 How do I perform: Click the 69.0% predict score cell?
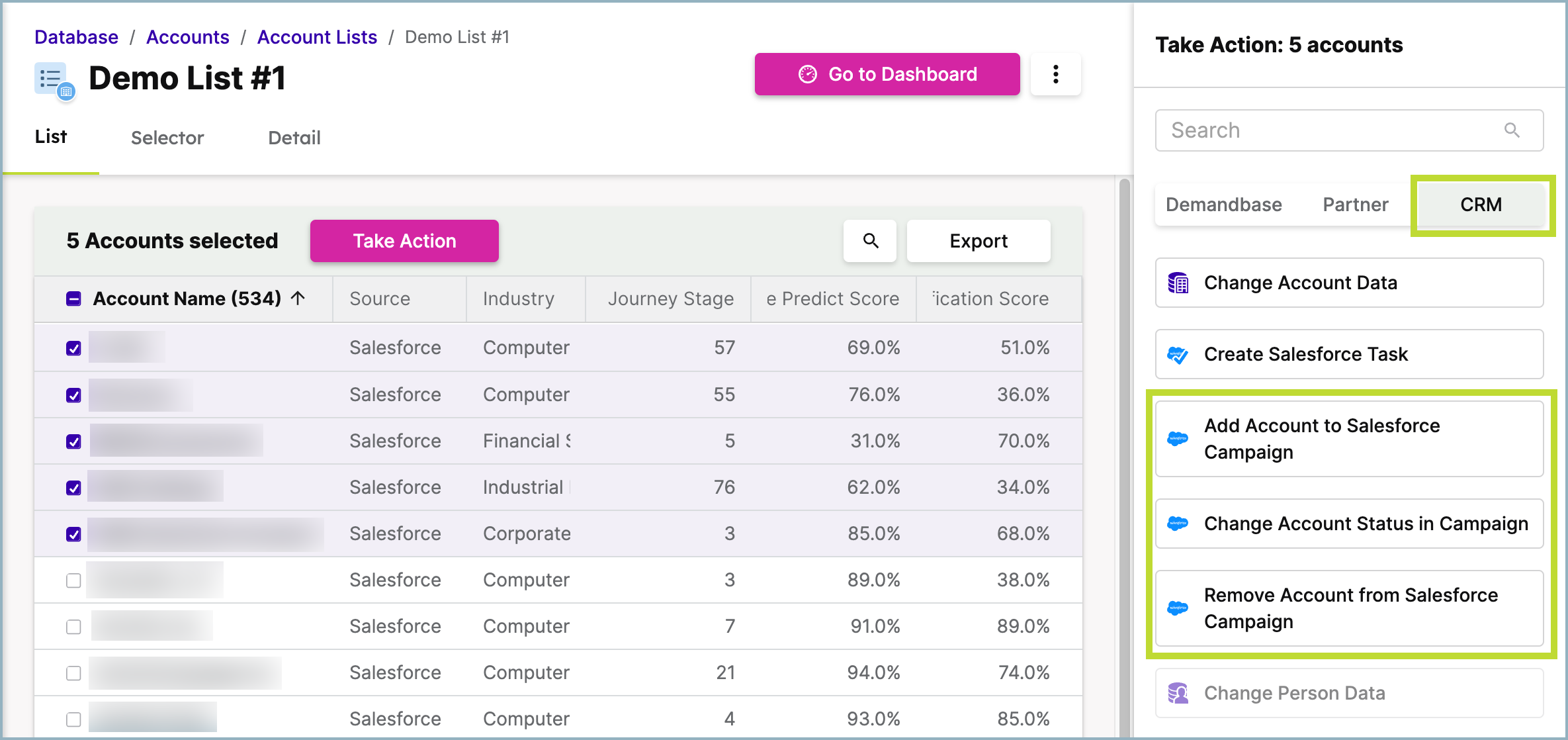point(873,347)
